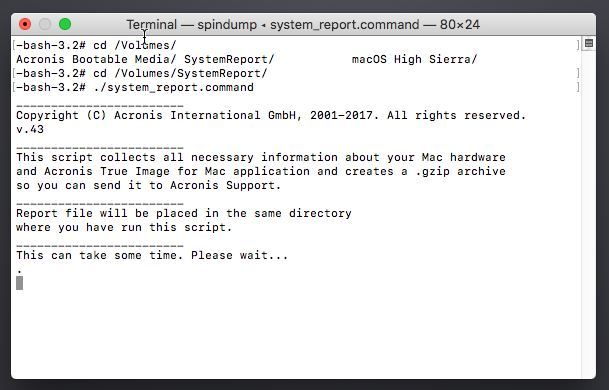Close the Terminal window with red button
The image size is (609, 390).
coord(25,24)
